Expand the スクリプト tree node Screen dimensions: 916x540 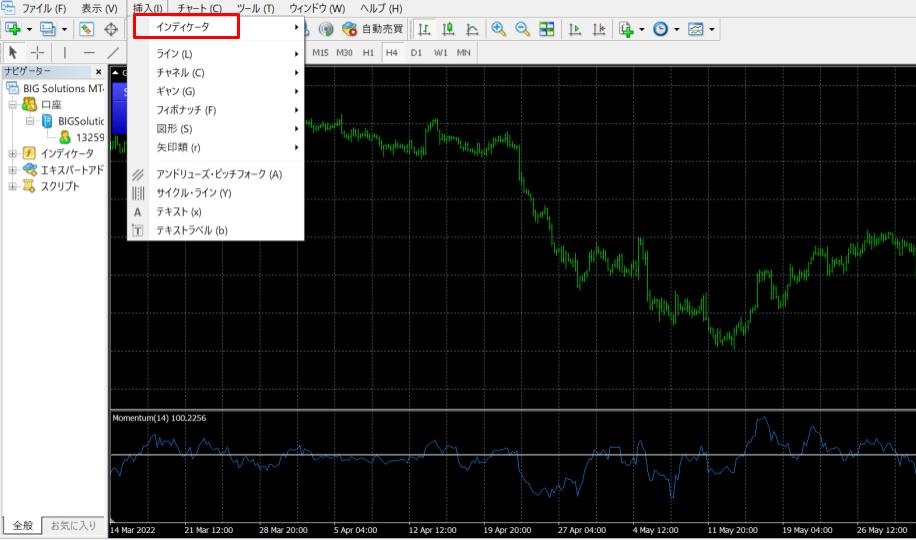[13, 186]
